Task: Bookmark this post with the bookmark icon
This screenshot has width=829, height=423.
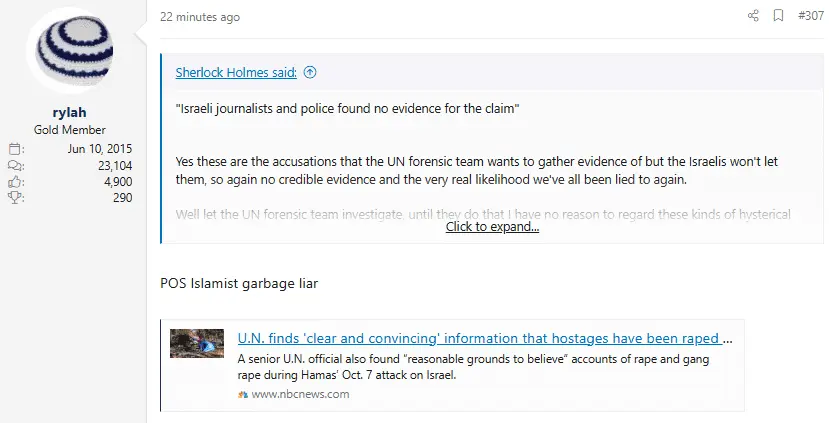Action: pos(778,16)
